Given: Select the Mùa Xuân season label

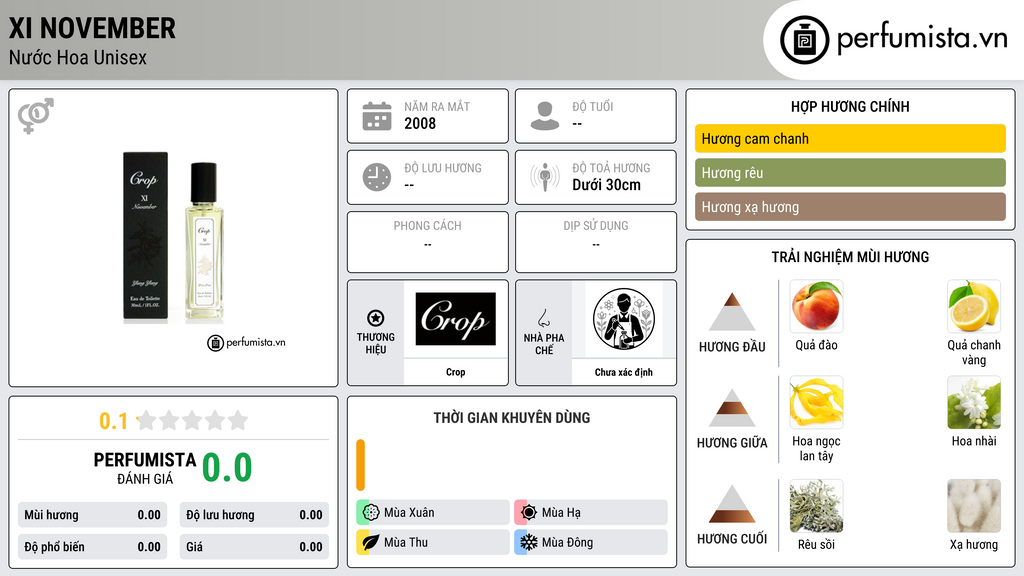Looking at the screenshot, I should pyautogui.click(x=409, y=513).
